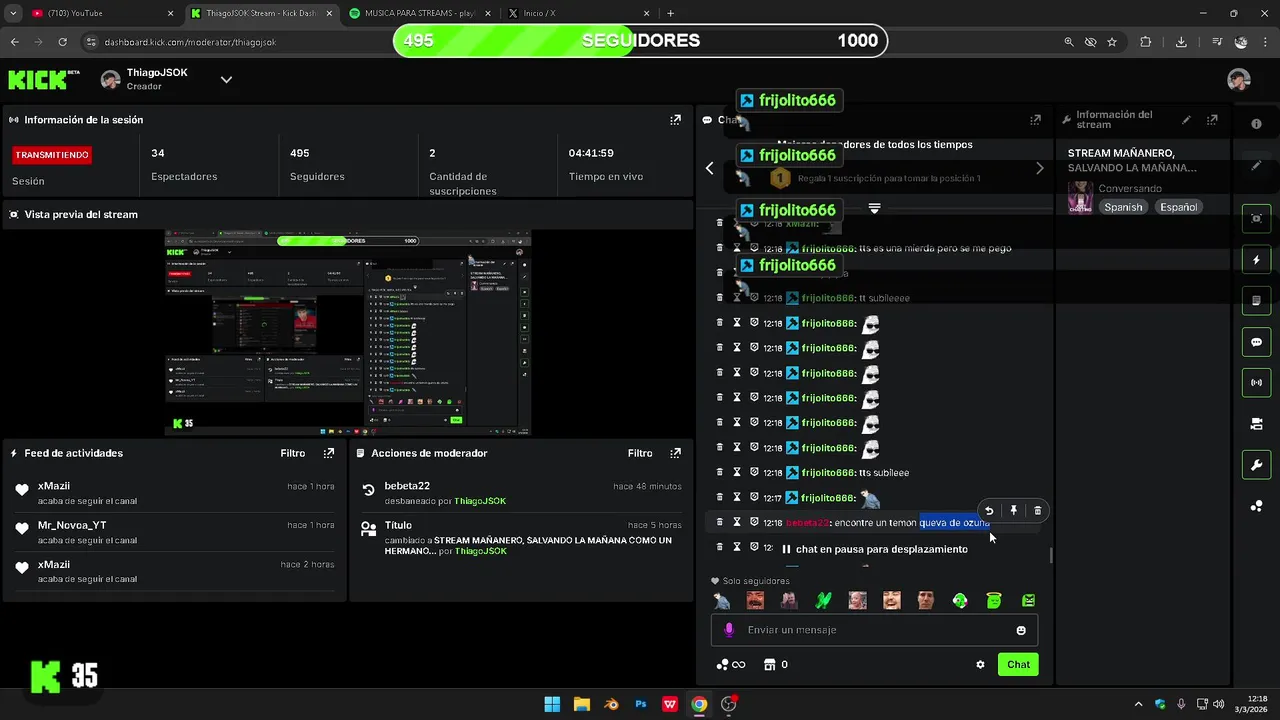Delete the 'tts subileee' message via trash icon
This screenshot has height=720, width=1280.
[x=719, y=472]
